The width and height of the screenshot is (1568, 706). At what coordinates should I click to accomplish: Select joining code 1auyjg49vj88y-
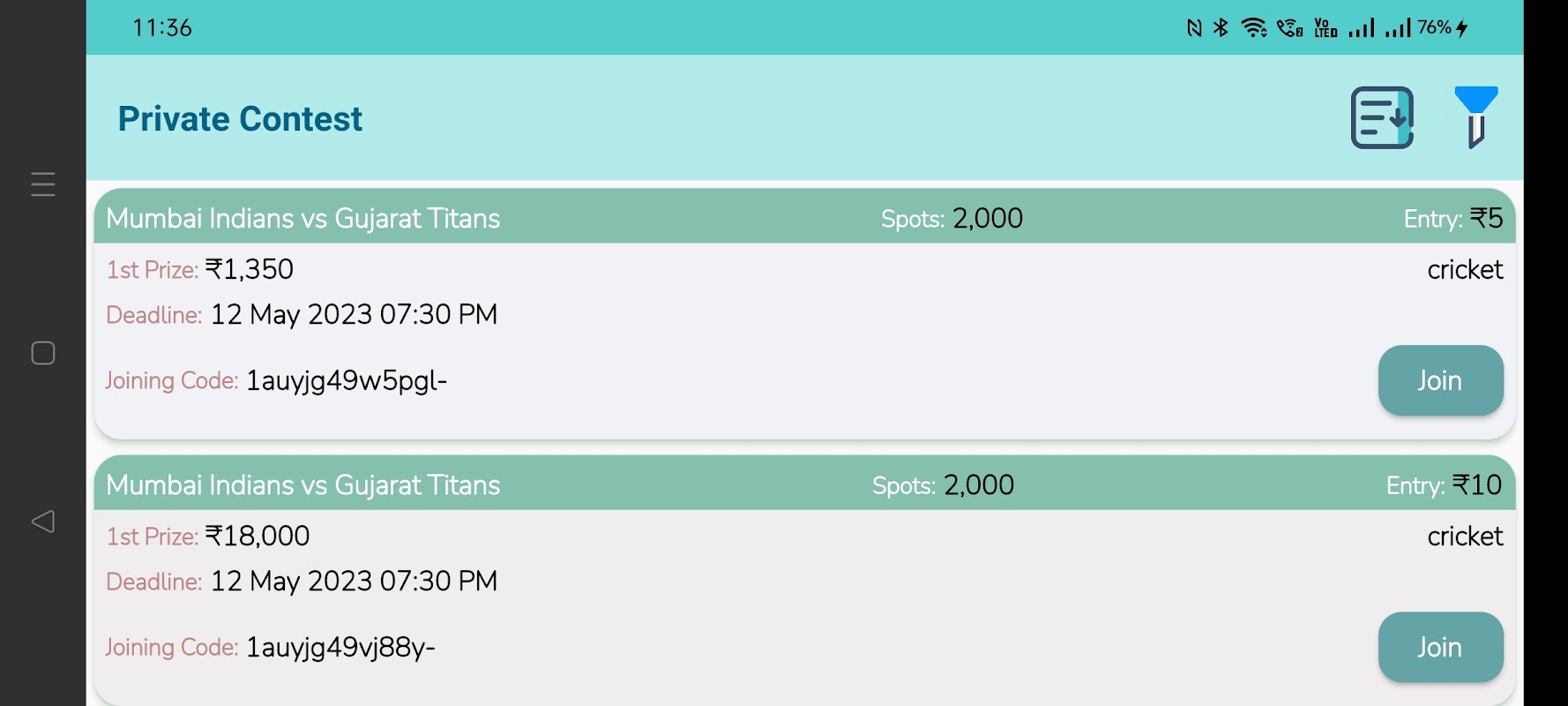tap(340, 647)
